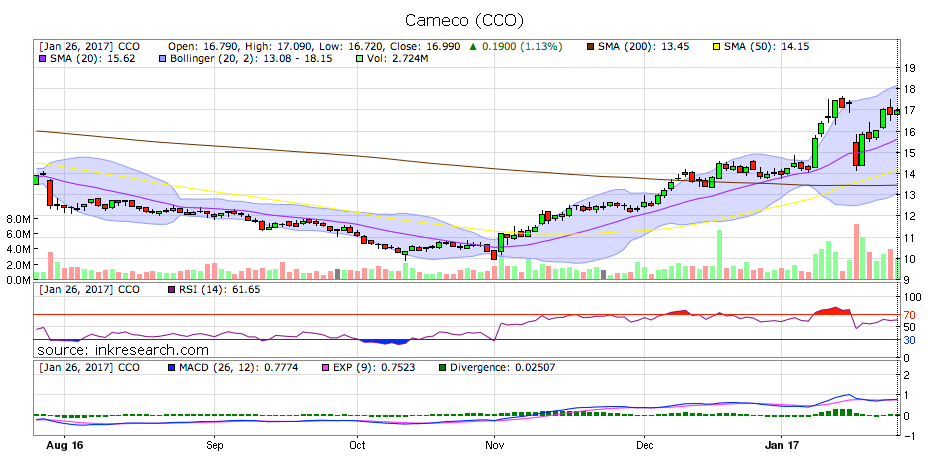Click the purple SMA (20) legend swatch
The image size is (928, 457).
tap(43, 59)
